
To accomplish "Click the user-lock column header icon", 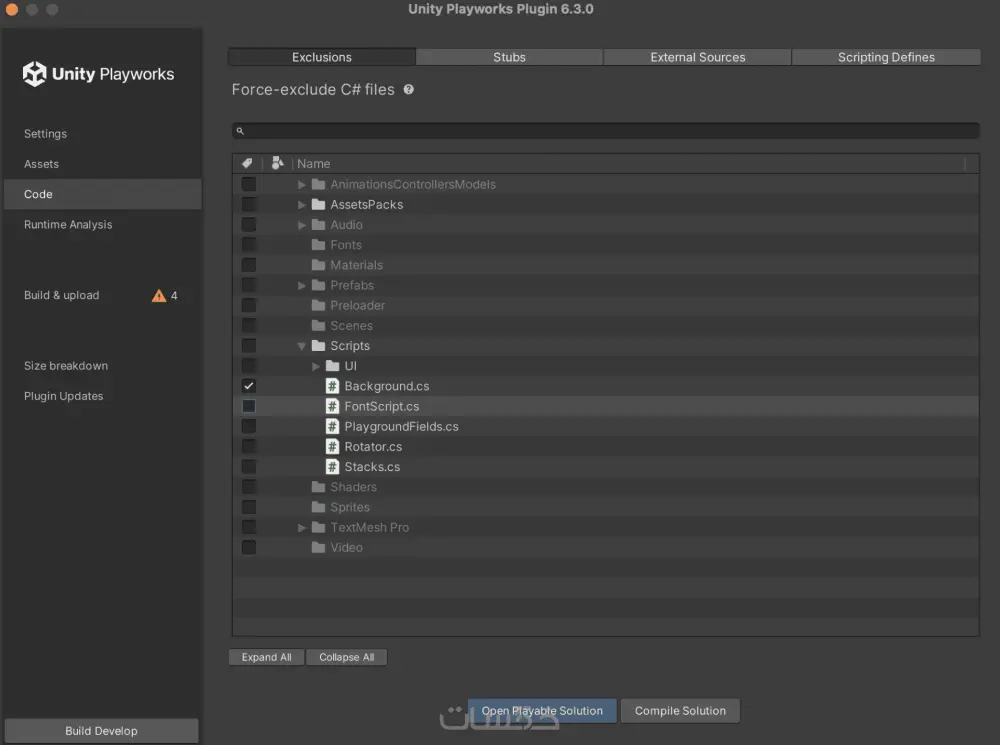I will tap(277, 163).
